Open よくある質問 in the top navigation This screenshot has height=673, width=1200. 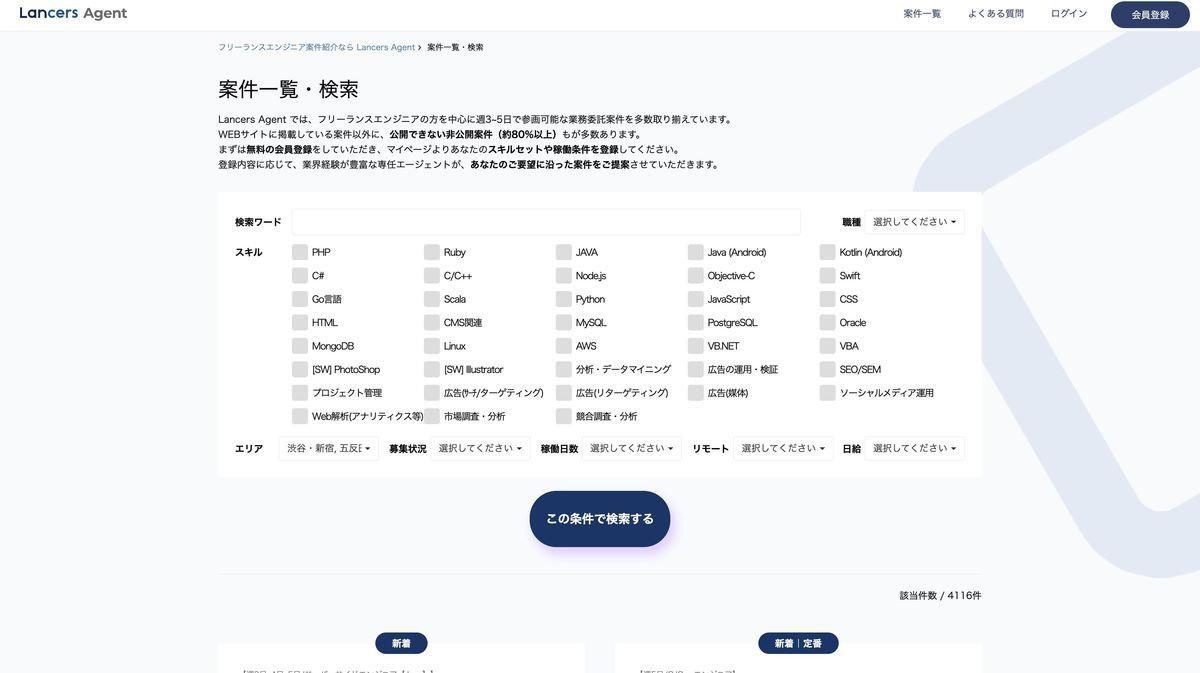[996, 14]
